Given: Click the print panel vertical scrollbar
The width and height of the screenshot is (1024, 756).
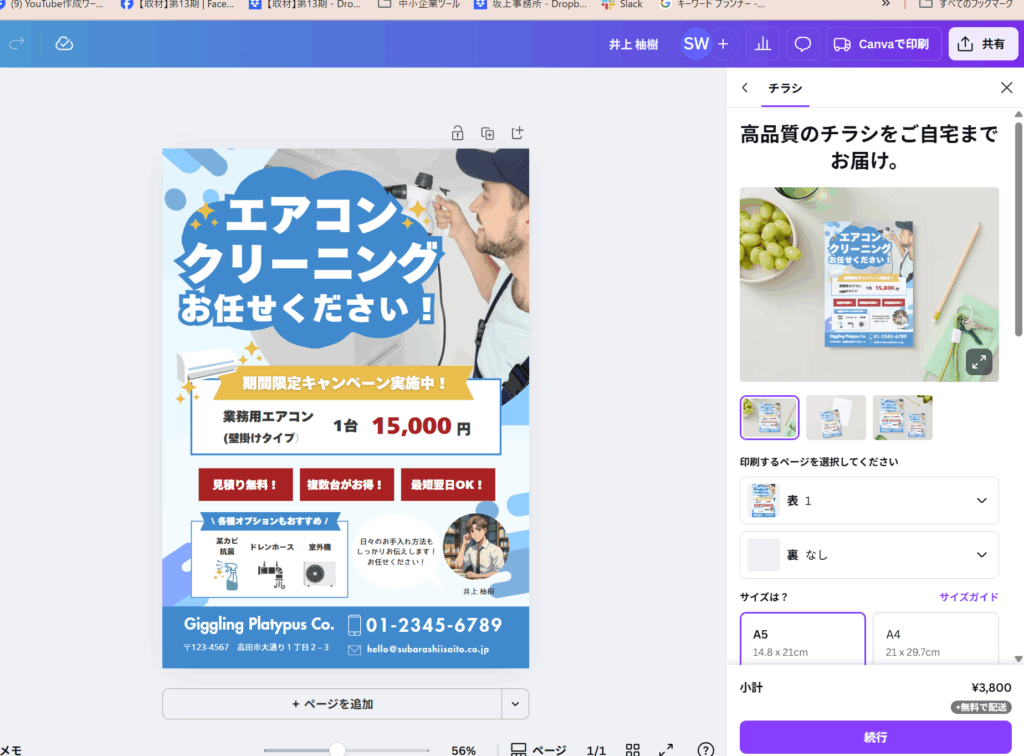Looking at the screenshot, I should click(1018, 228).
